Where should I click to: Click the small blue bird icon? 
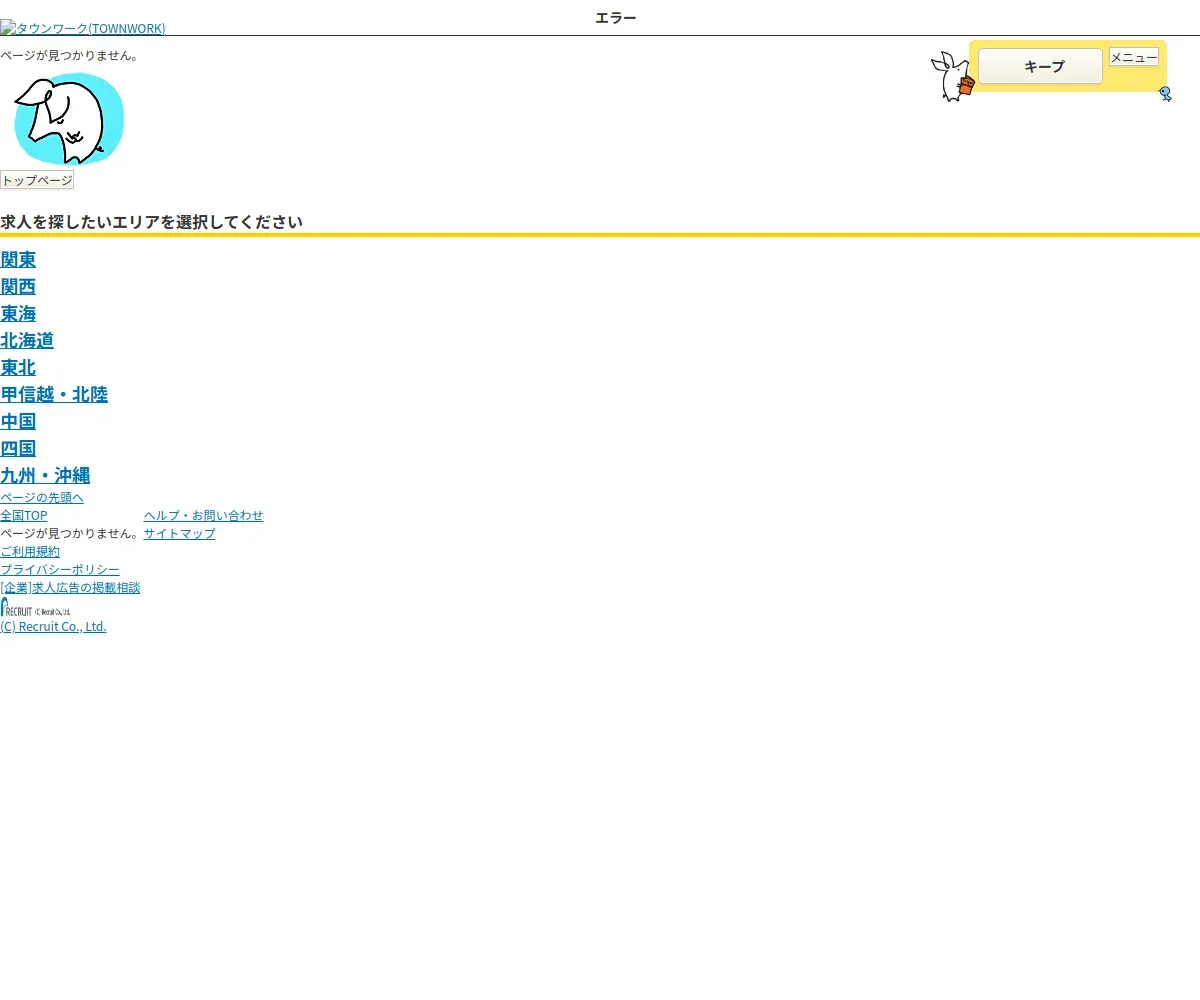pos(1165,94)
